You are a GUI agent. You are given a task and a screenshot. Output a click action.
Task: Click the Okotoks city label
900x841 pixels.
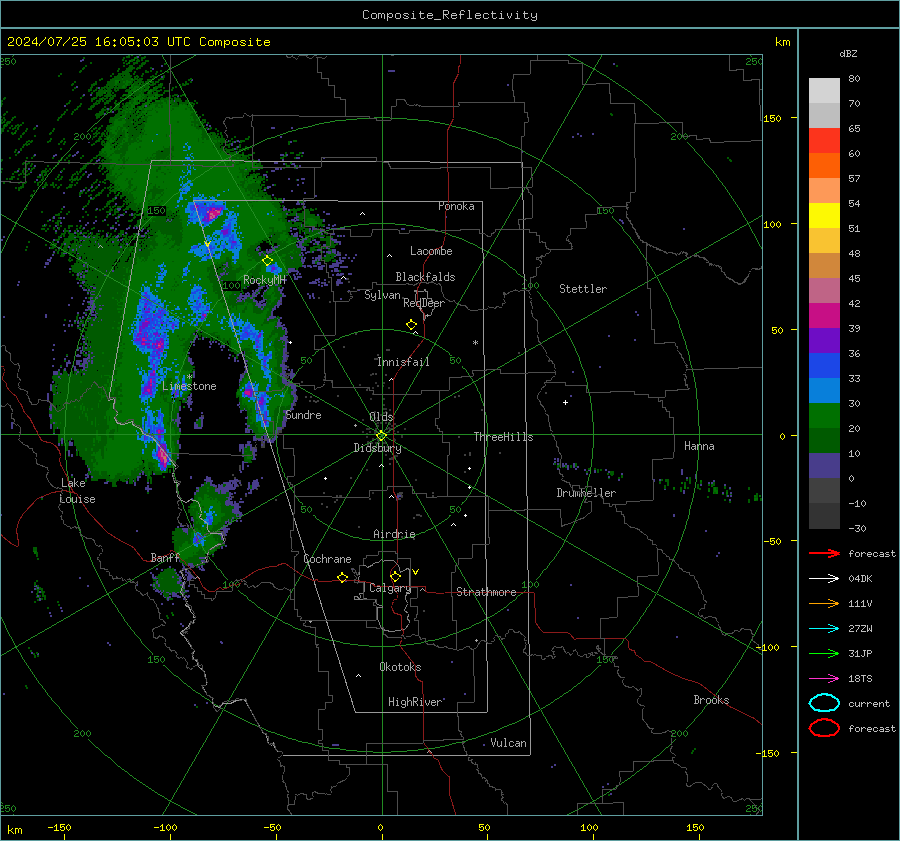400,667
